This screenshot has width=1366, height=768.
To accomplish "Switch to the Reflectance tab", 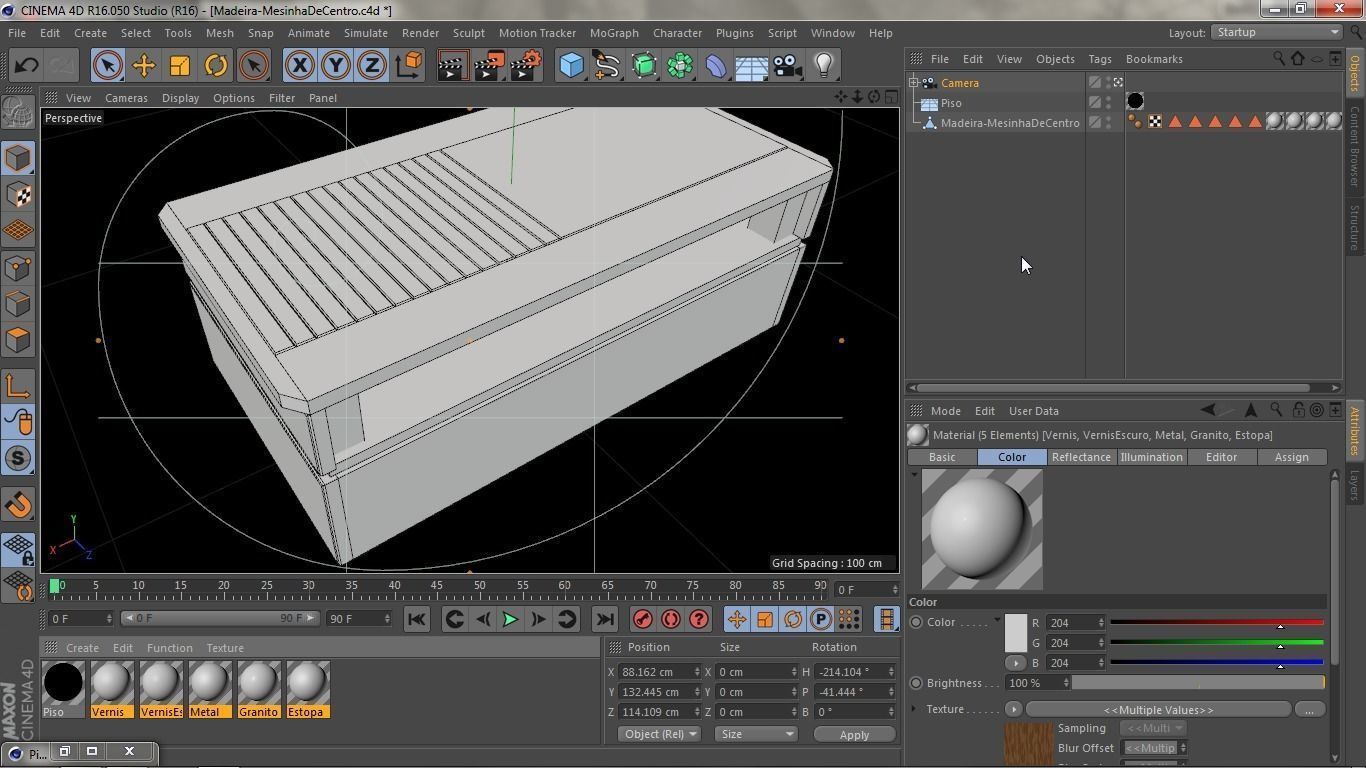I will (1081, 457).
